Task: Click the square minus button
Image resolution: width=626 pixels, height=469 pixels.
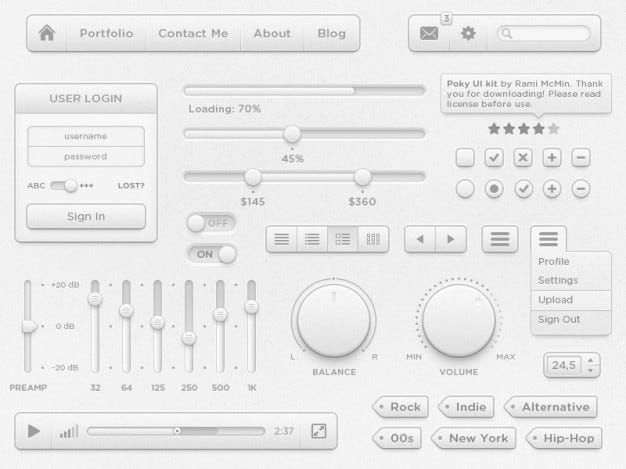Action: 581,158
